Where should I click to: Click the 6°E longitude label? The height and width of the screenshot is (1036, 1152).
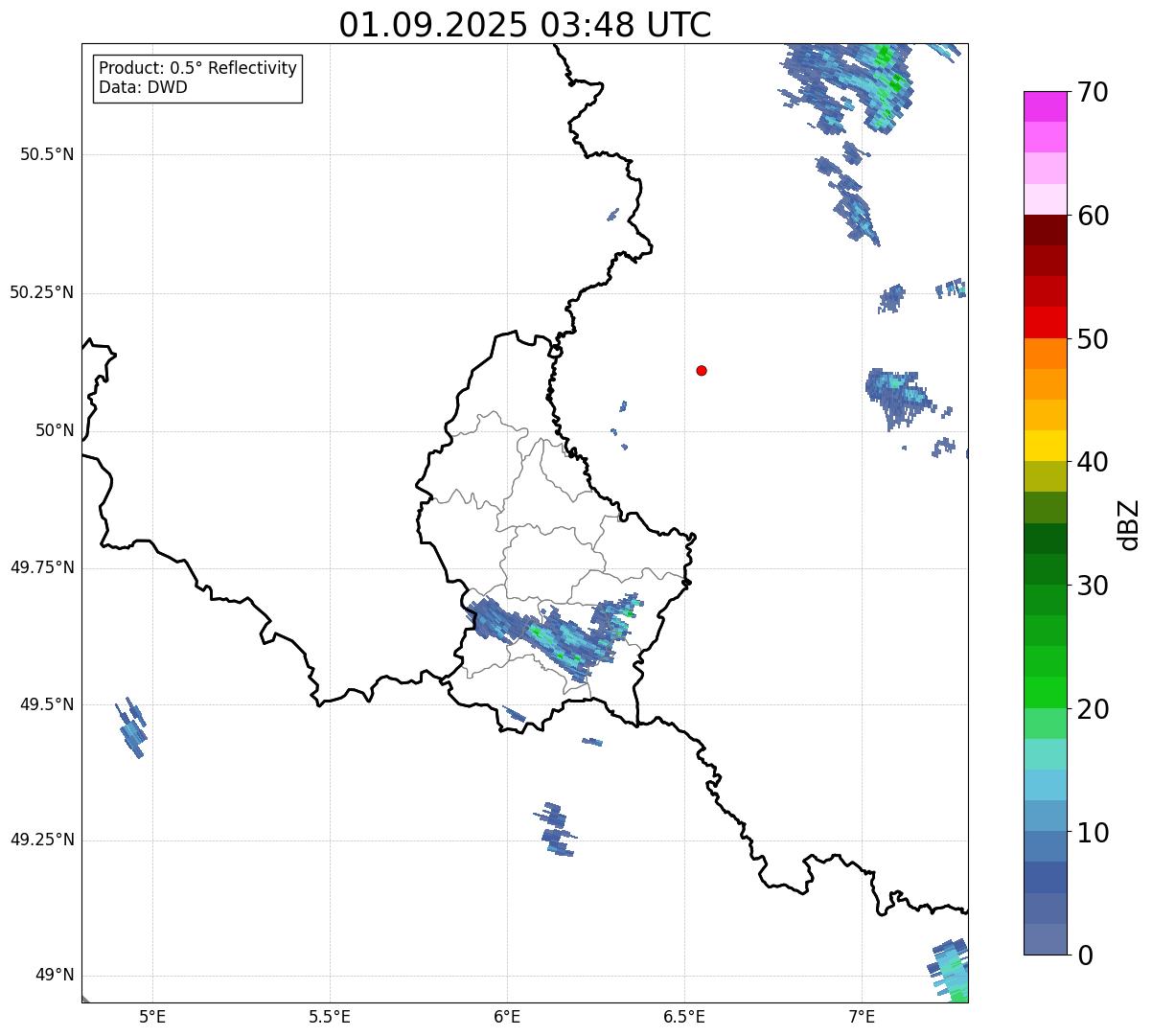(x=507, y=1016)
